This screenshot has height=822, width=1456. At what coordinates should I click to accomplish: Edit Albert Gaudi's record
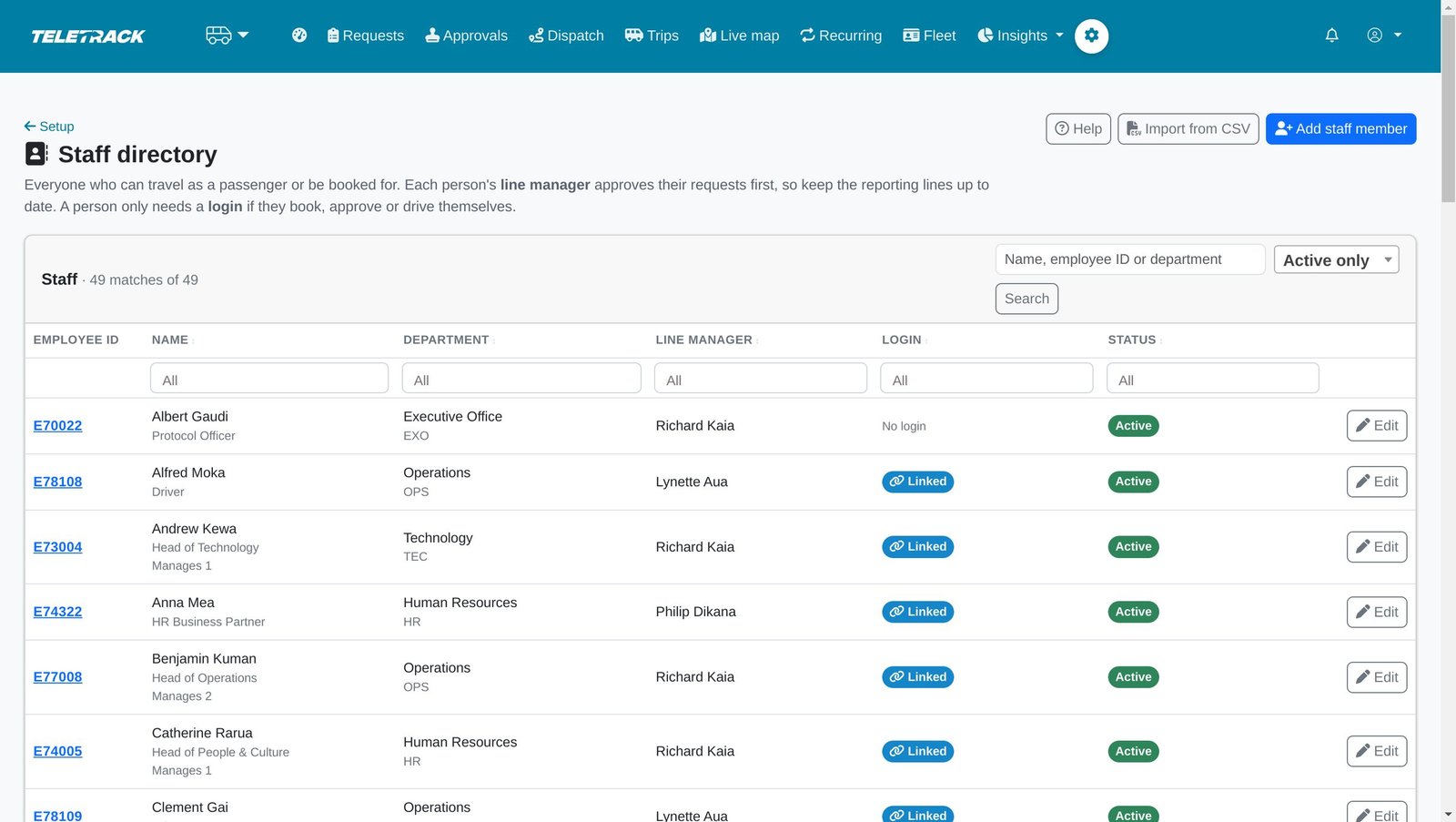pyautogui.click(x=1377, y=426)
